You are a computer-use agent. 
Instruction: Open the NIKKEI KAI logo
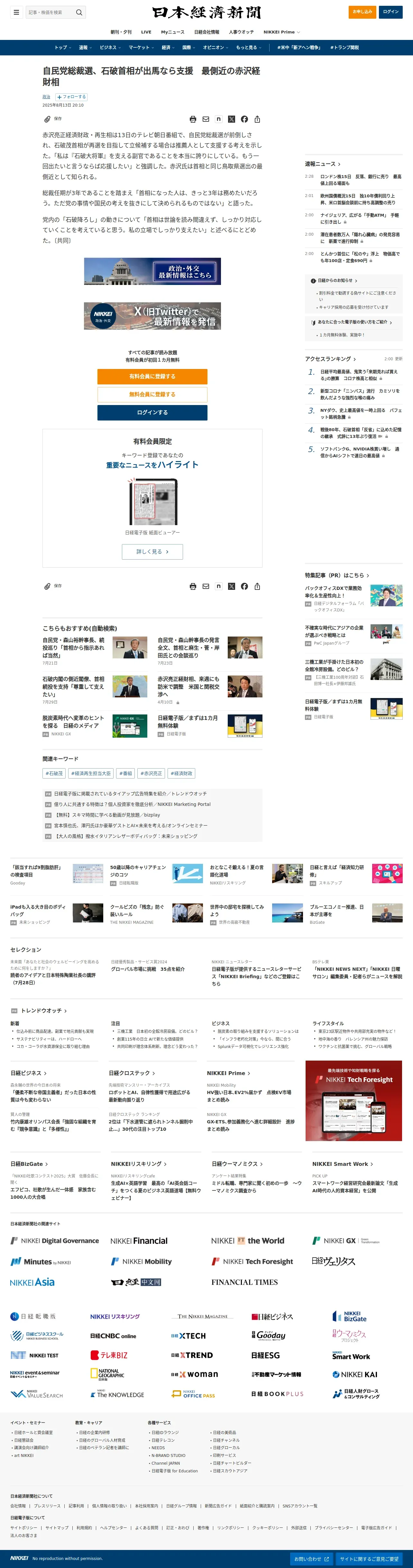[355, 1374]
